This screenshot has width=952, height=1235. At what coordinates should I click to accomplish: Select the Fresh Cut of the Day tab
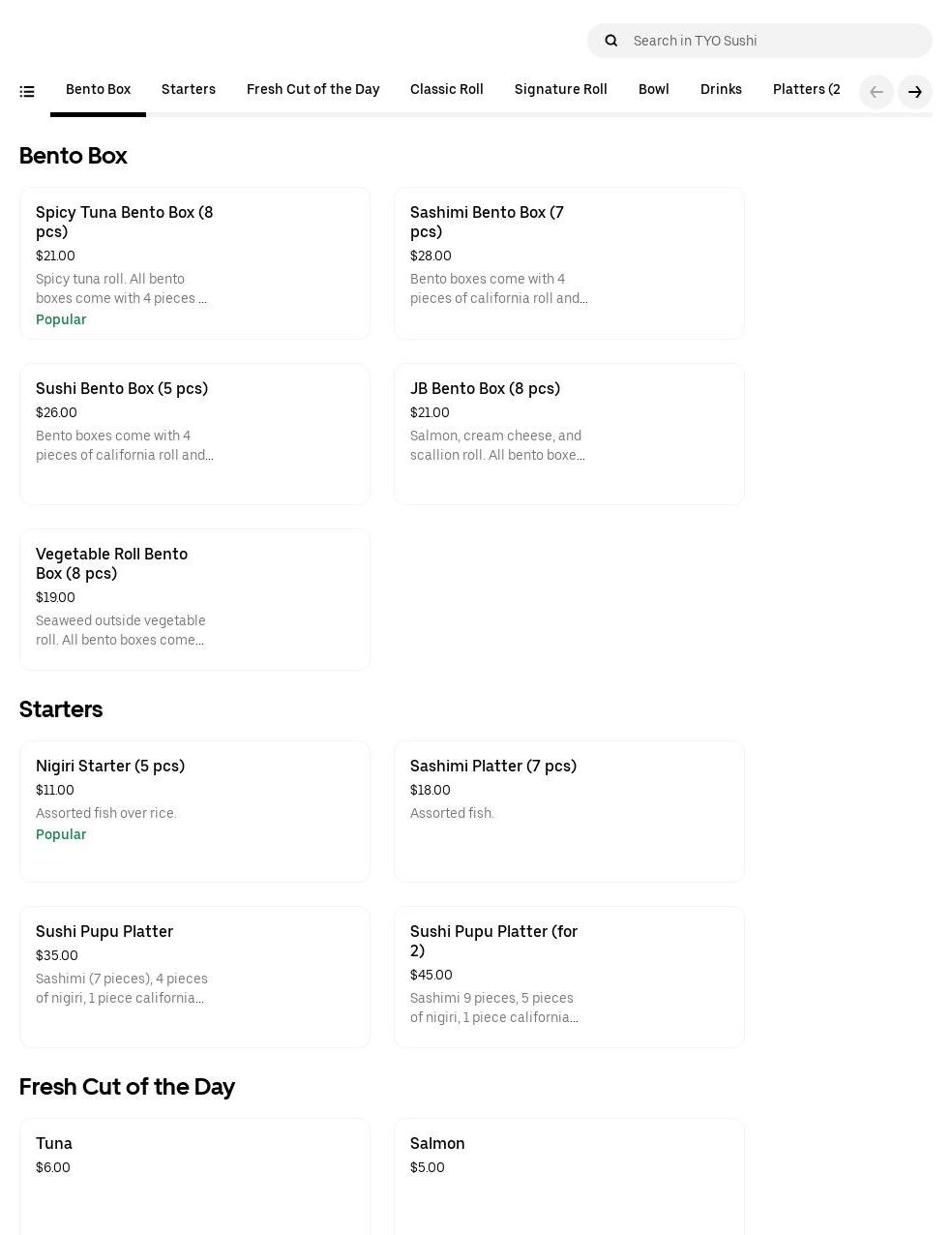pyautogui.click(x=312, y=90)
